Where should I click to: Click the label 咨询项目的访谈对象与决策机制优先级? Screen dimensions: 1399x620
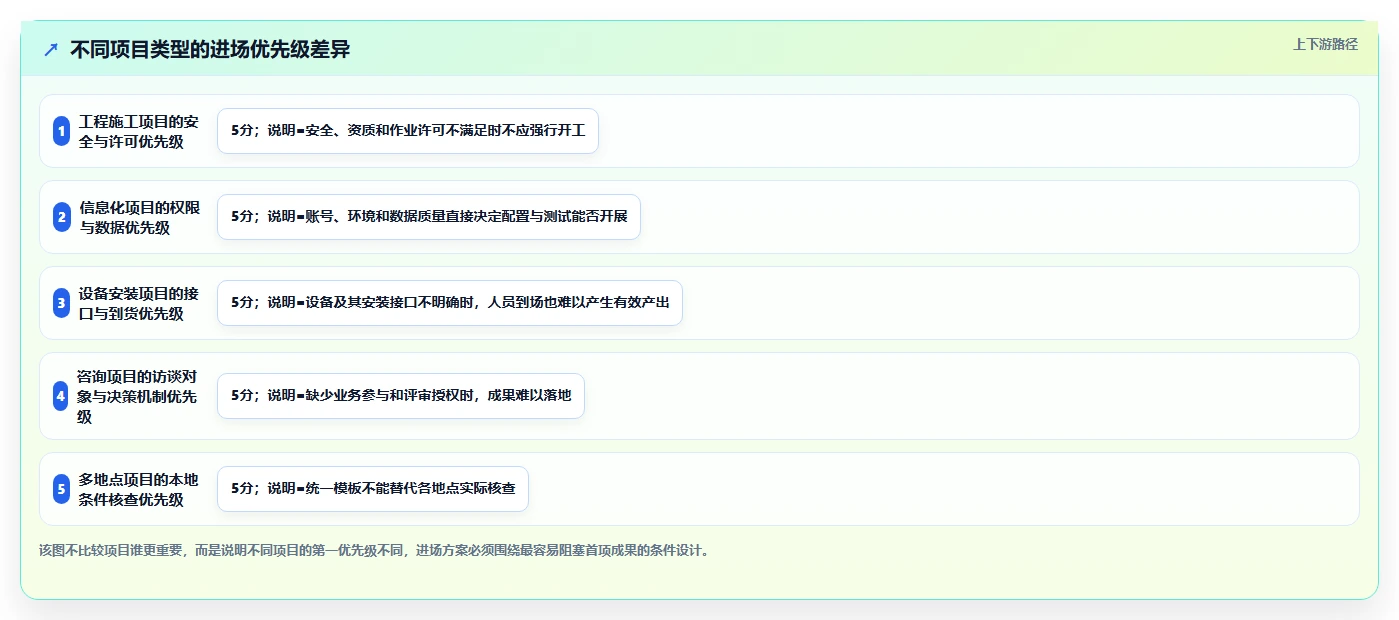[x=139, y=396]
